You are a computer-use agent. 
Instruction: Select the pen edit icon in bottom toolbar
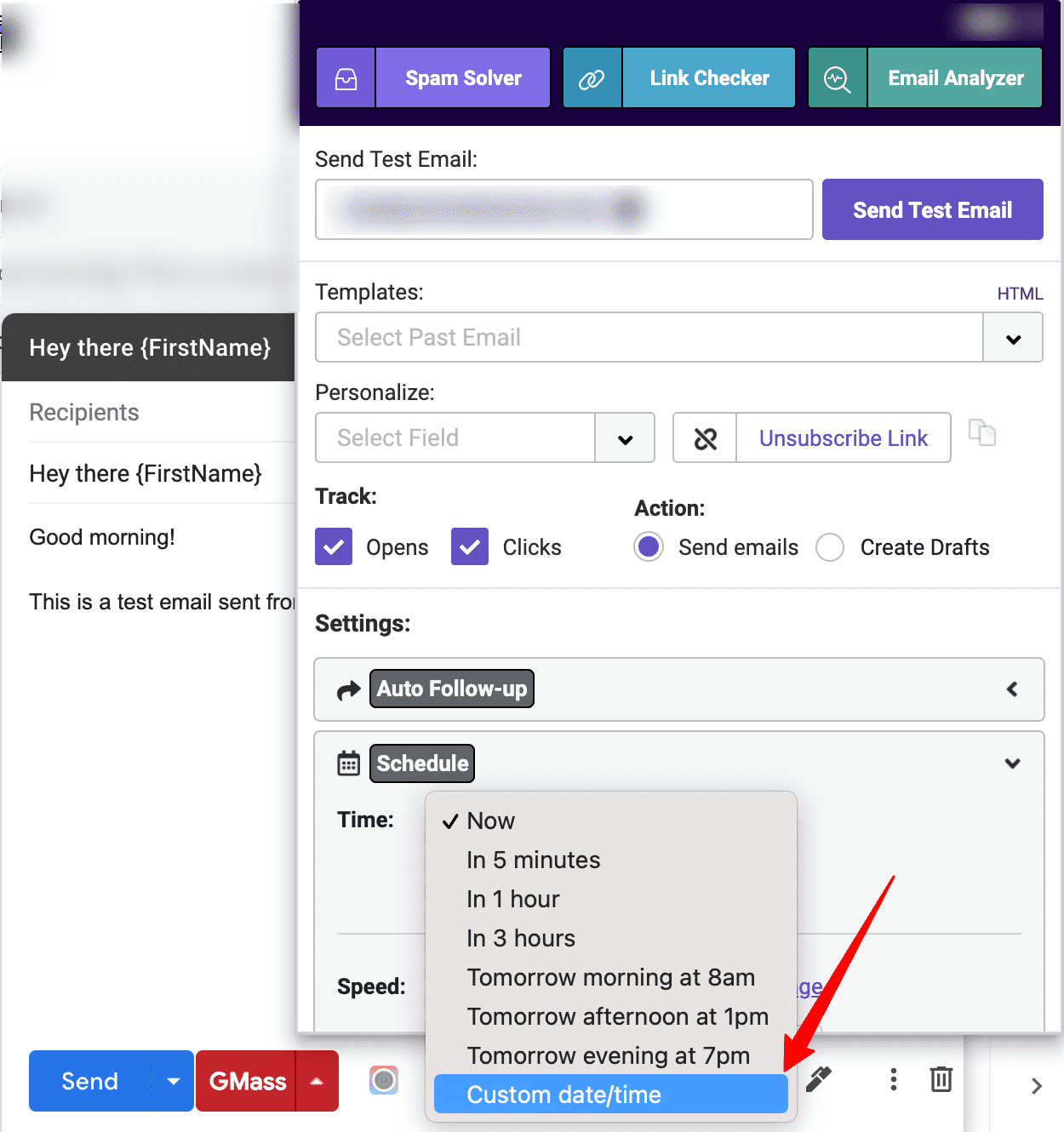pos(818,1079)
